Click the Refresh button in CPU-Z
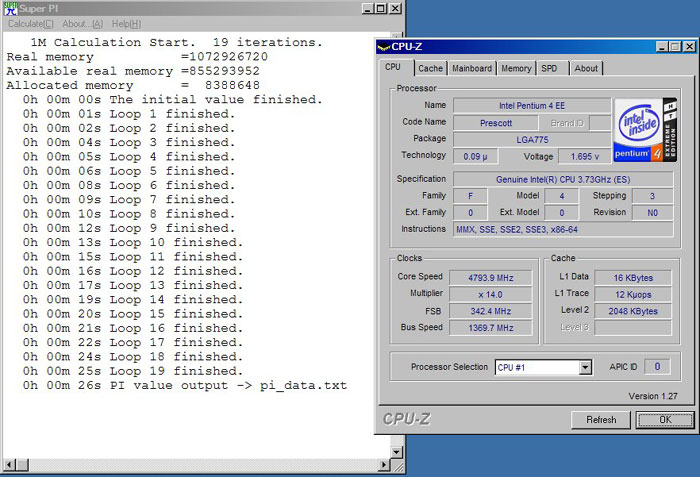 (601, 420)
